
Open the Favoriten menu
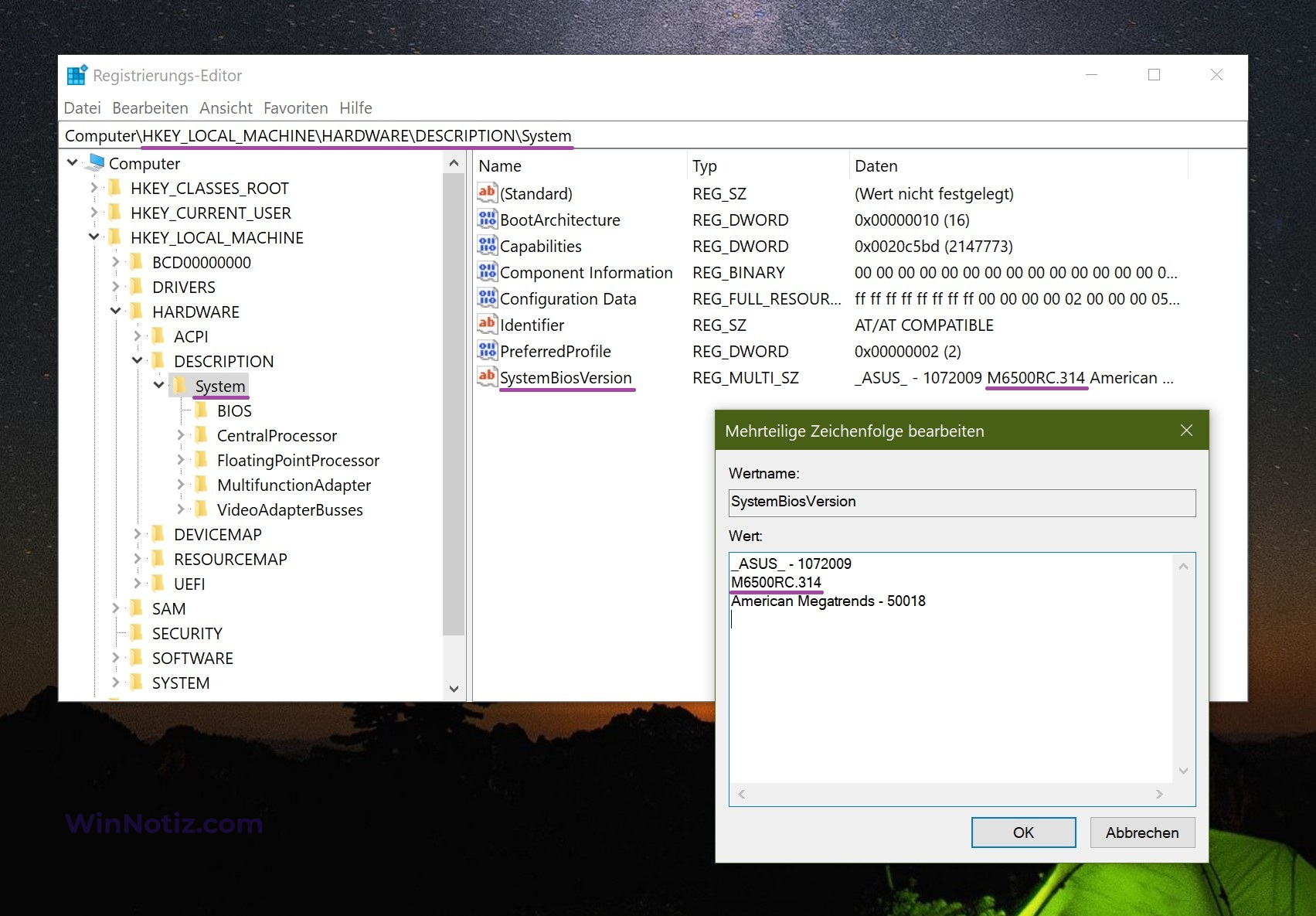(x=295, y=108)
